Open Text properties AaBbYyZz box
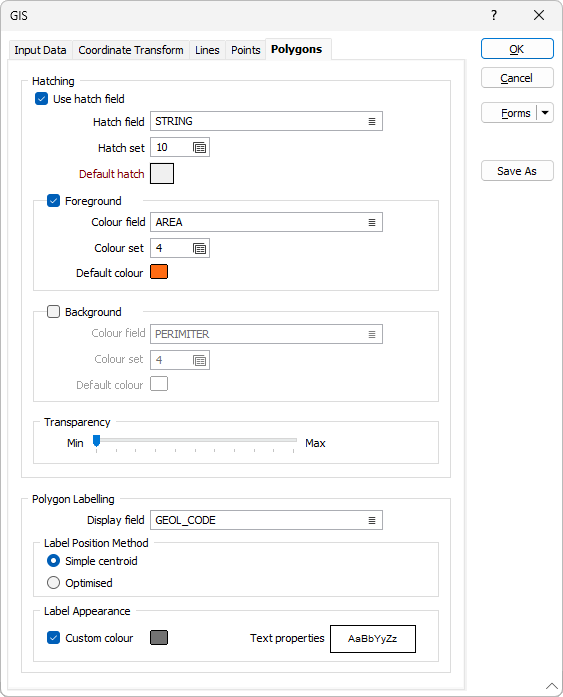This screenshot has width=563, height=697. [372, 639]
